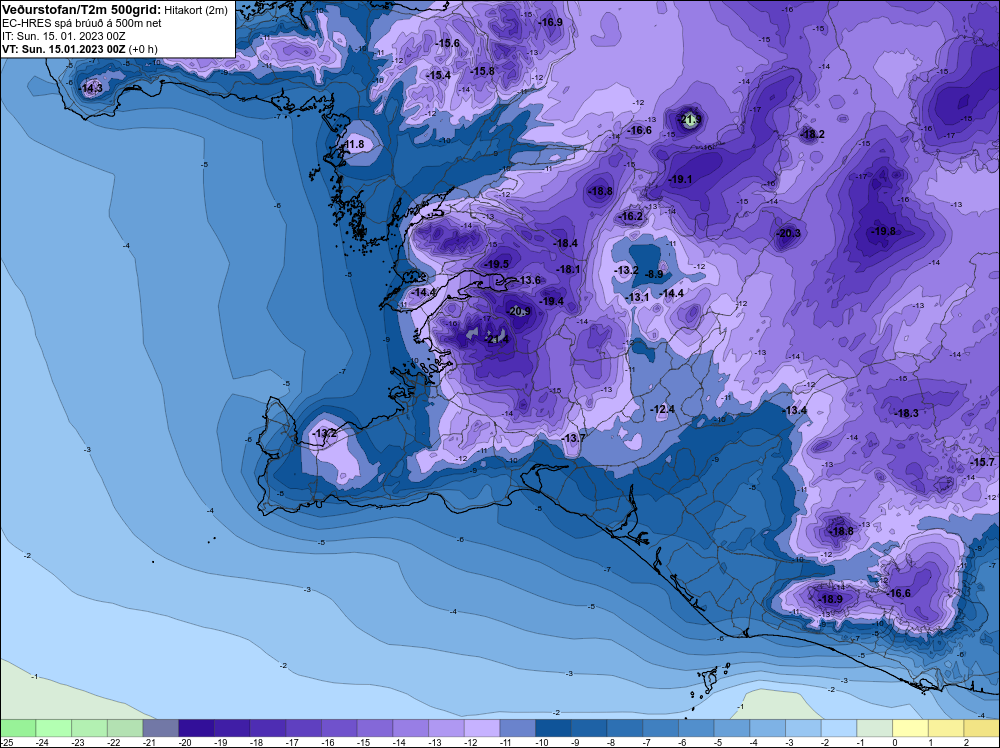
Task: Click the -8.9 temperature value
Action: coord(654,275)
